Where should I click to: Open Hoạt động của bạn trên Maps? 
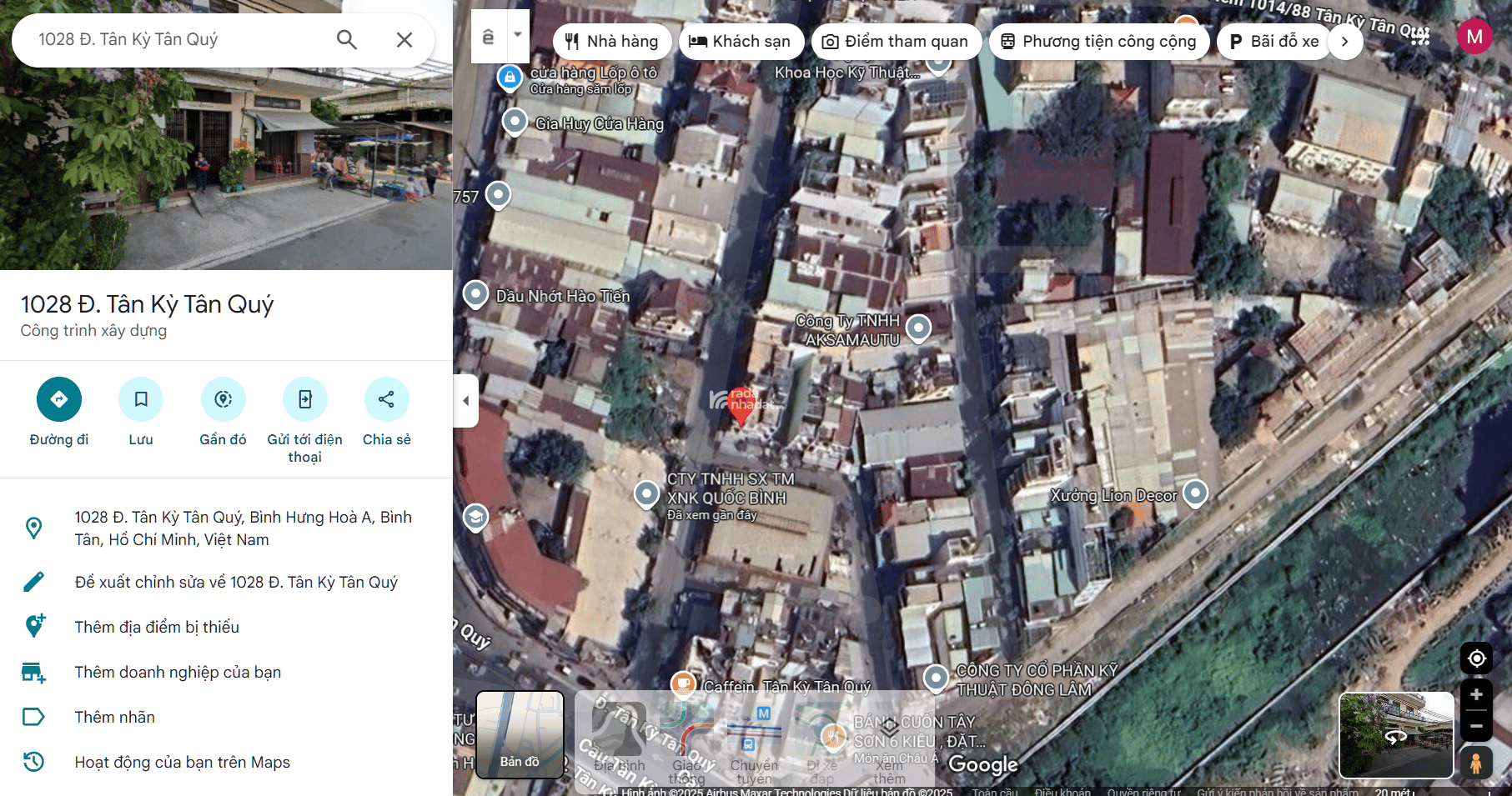[226, 762]
